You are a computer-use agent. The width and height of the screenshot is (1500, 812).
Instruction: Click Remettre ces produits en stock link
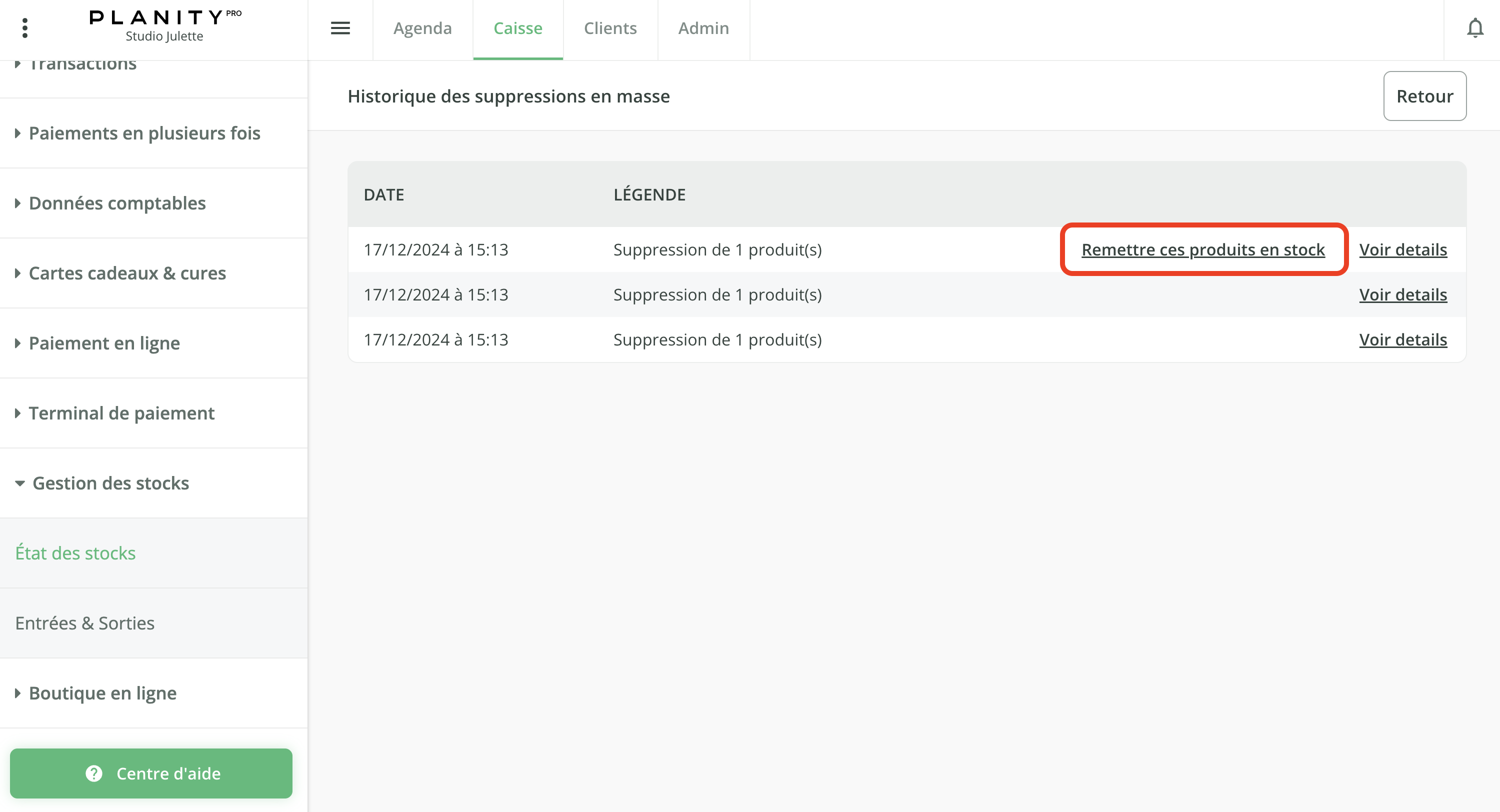coord(1203,250)
